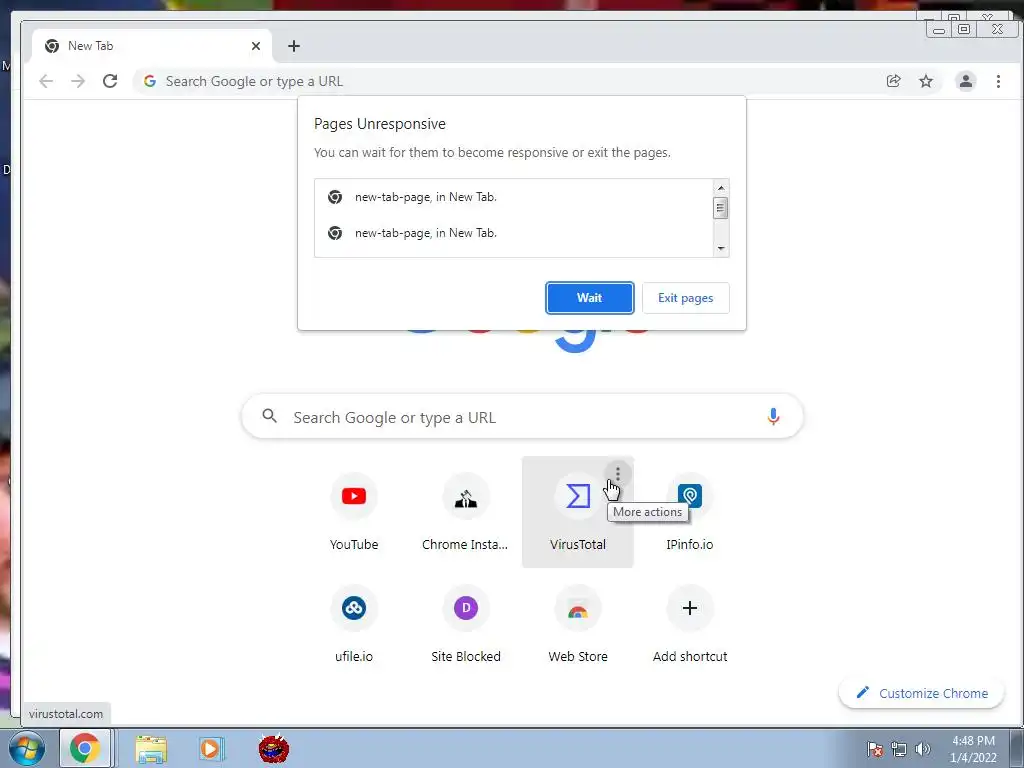Screen dimensions: 1024x768
Task: Click scroll down arrow in unresponsive pages list
Action: tap(720, 248)
